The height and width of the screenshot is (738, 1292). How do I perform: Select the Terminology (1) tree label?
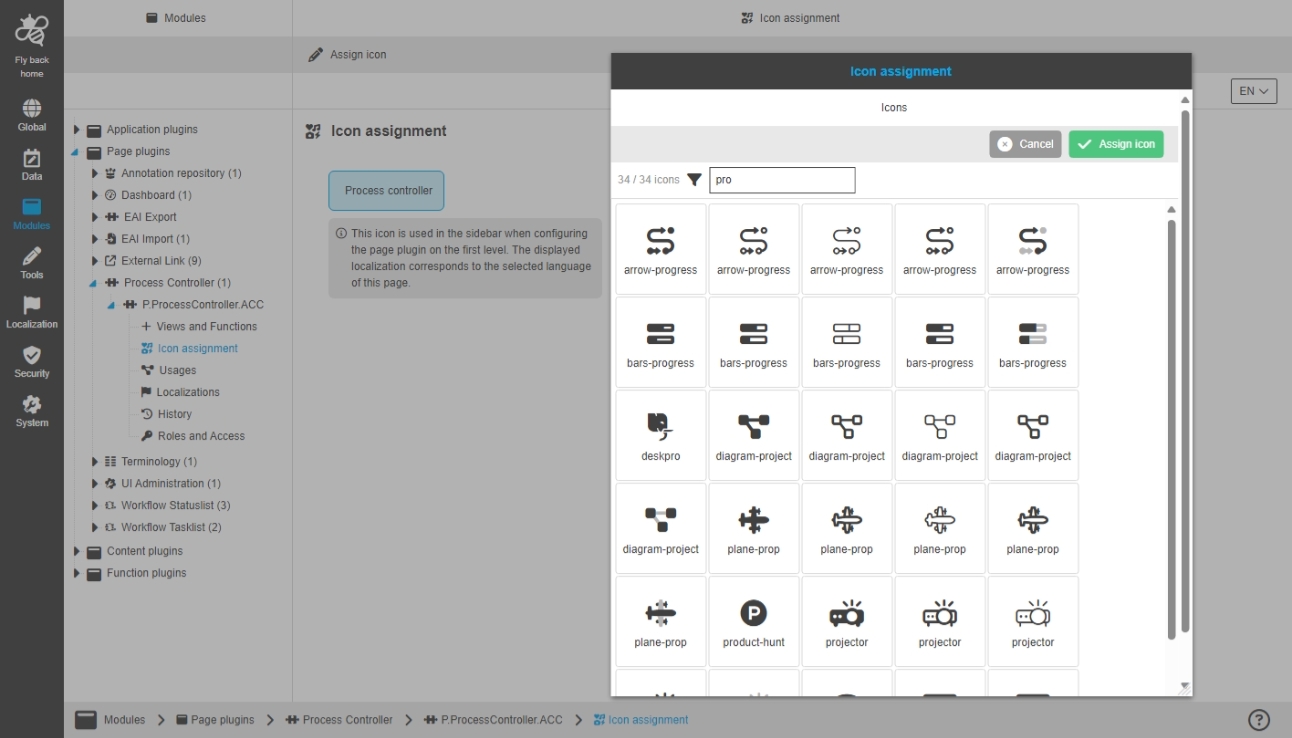pos(159,462)
